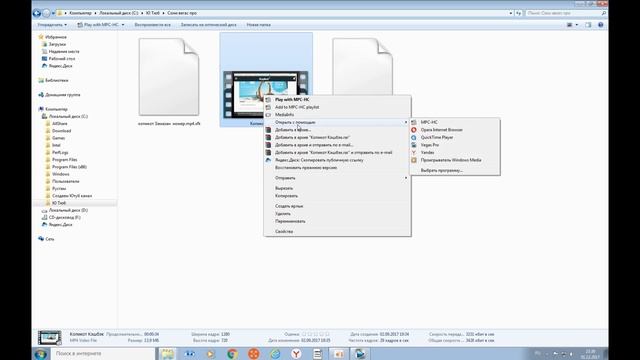Open Загрузки in Favorites sidebar
This screenshot has width=640, height=360.
[x=57, y=44]
